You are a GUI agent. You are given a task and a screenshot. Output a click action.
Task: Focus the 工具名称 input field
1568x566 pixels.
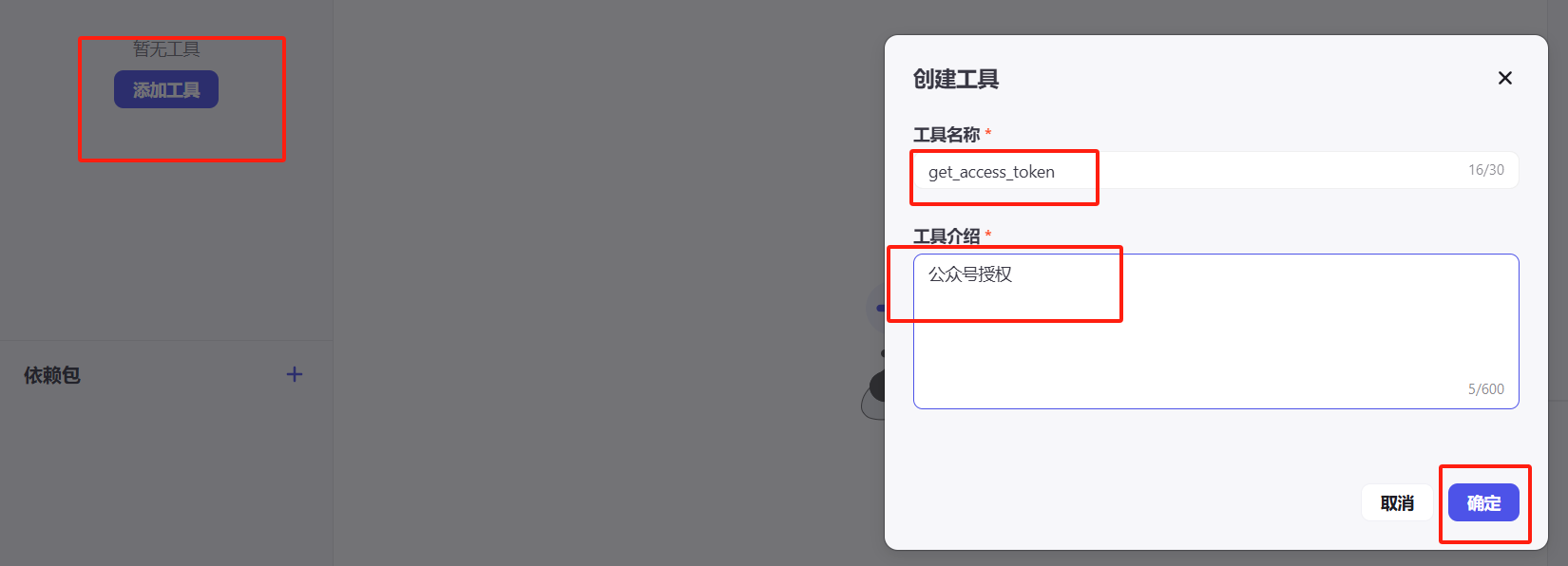1215,171
